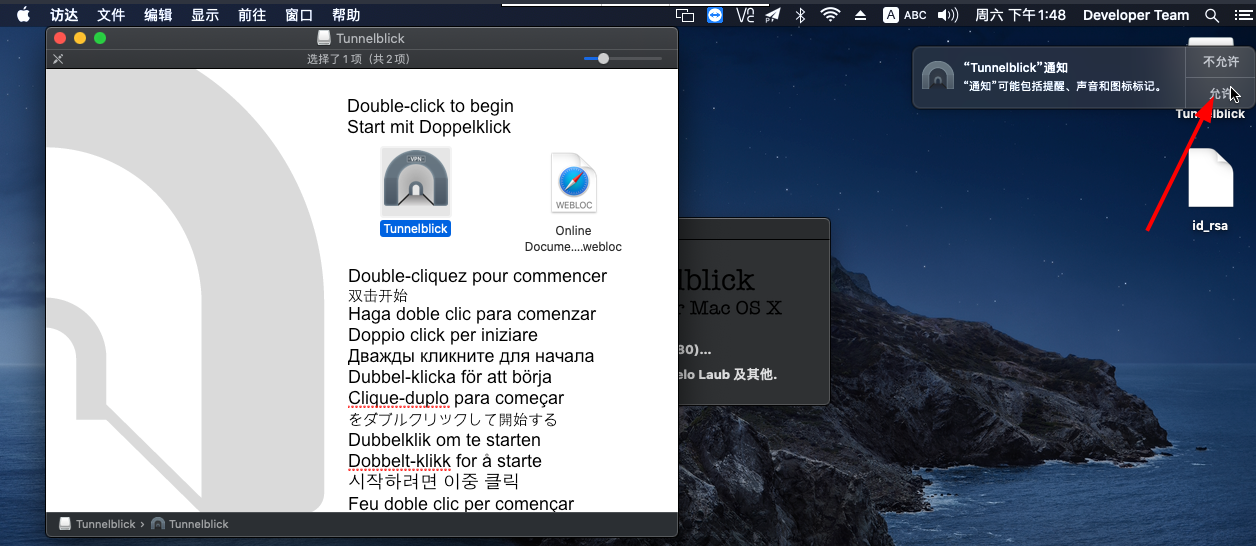
Task: Click the "Double-cliquez pour commencer" text
Action: pyautogui.click(x=477, y=276)
